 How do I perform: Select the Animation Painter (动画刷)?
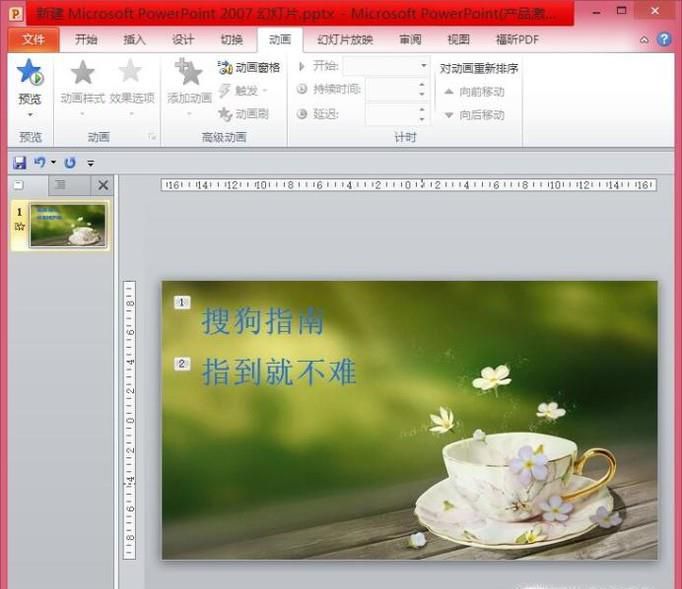coord(244,114)
